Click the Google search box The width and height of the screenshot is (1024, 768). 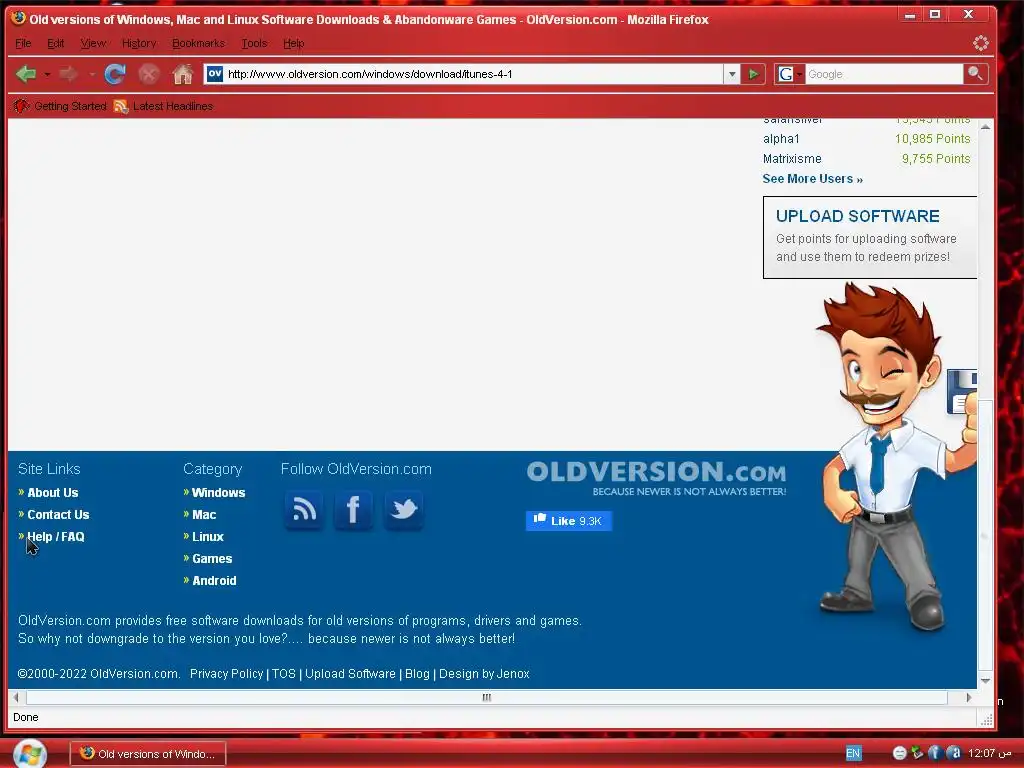coord(884,74)
